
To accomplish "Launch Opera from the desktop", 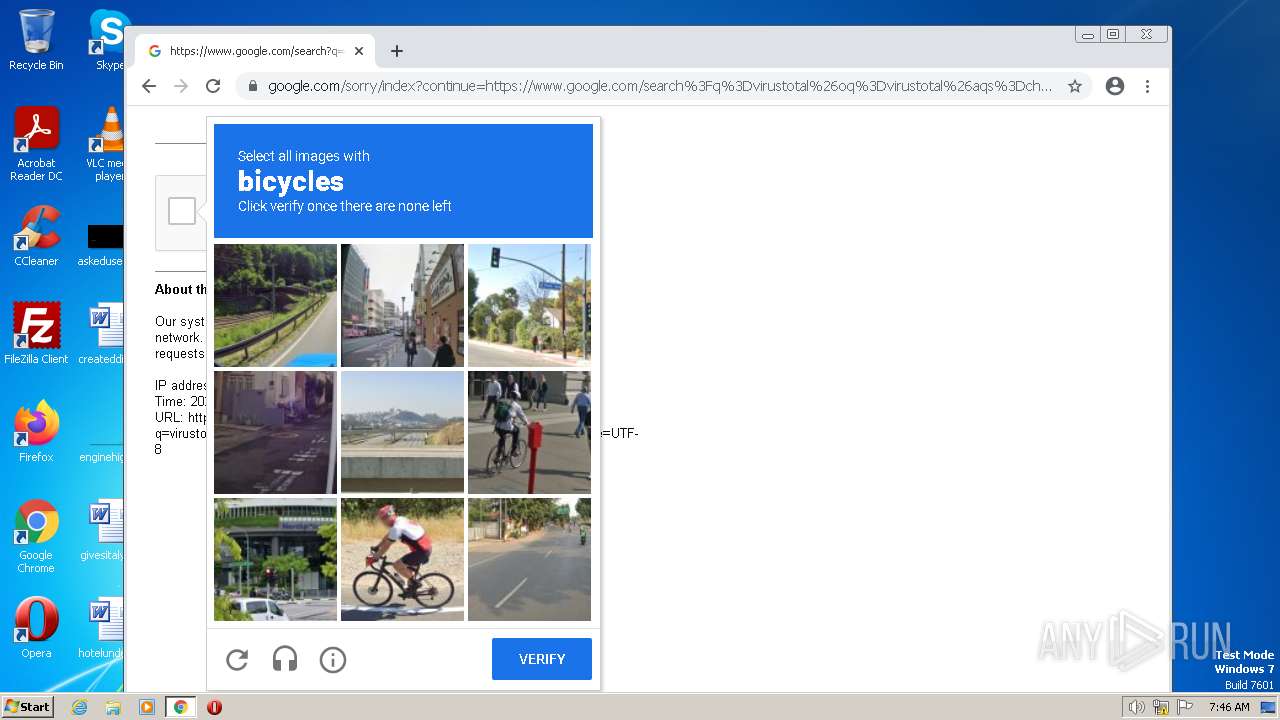I will (x=36, y=627).
